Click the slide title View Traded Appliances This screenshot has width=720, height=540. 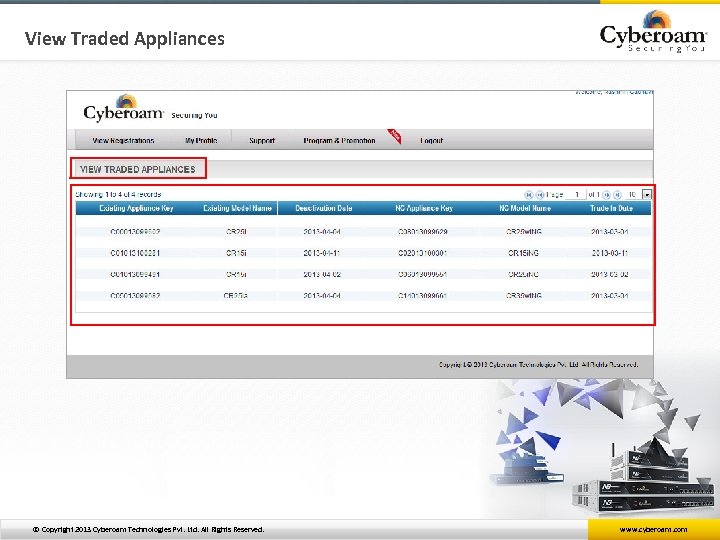tap(124, 39)
